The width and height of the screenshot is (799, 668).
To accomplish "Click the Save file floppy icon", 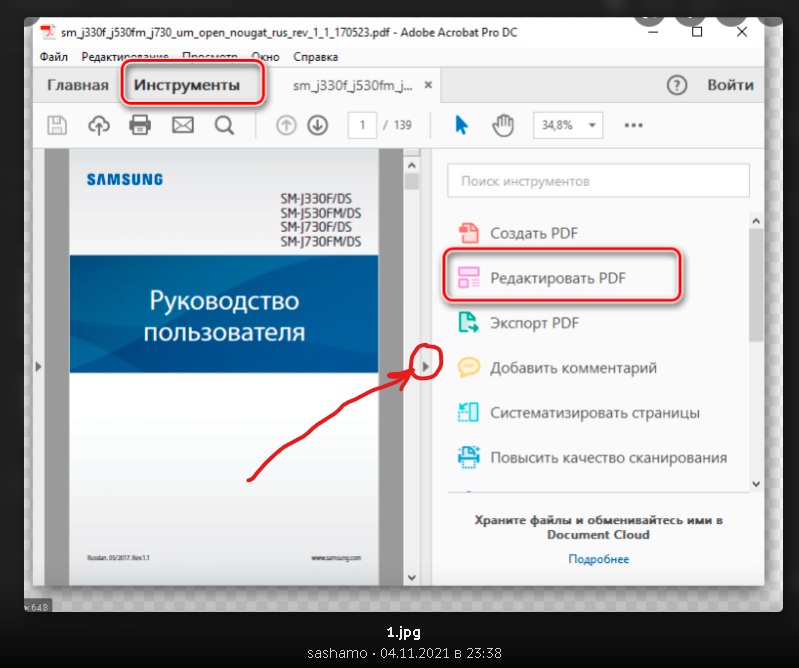I will [57, 125].
